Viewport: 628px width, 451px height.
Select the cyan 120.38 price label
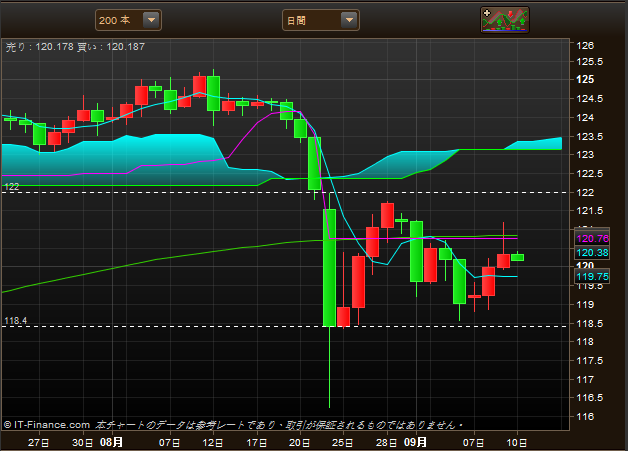[x=592, y=253]
